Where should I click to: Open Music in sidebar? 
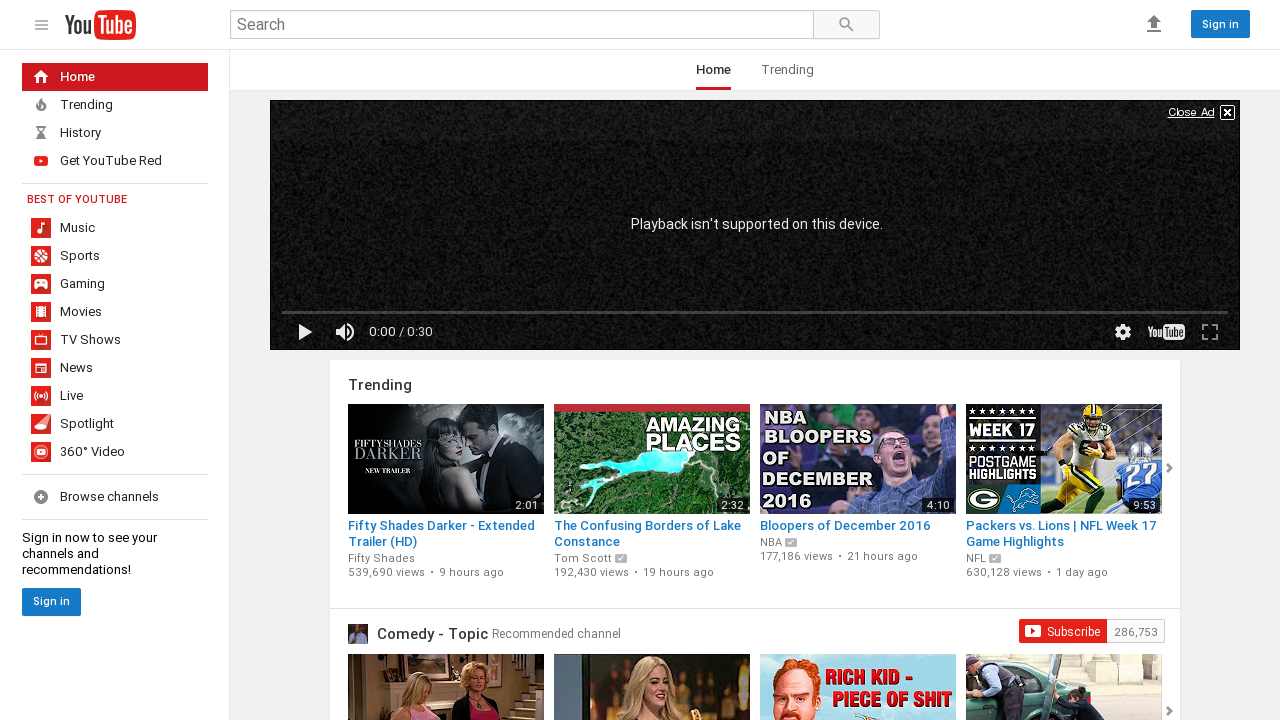pos(115,228)
